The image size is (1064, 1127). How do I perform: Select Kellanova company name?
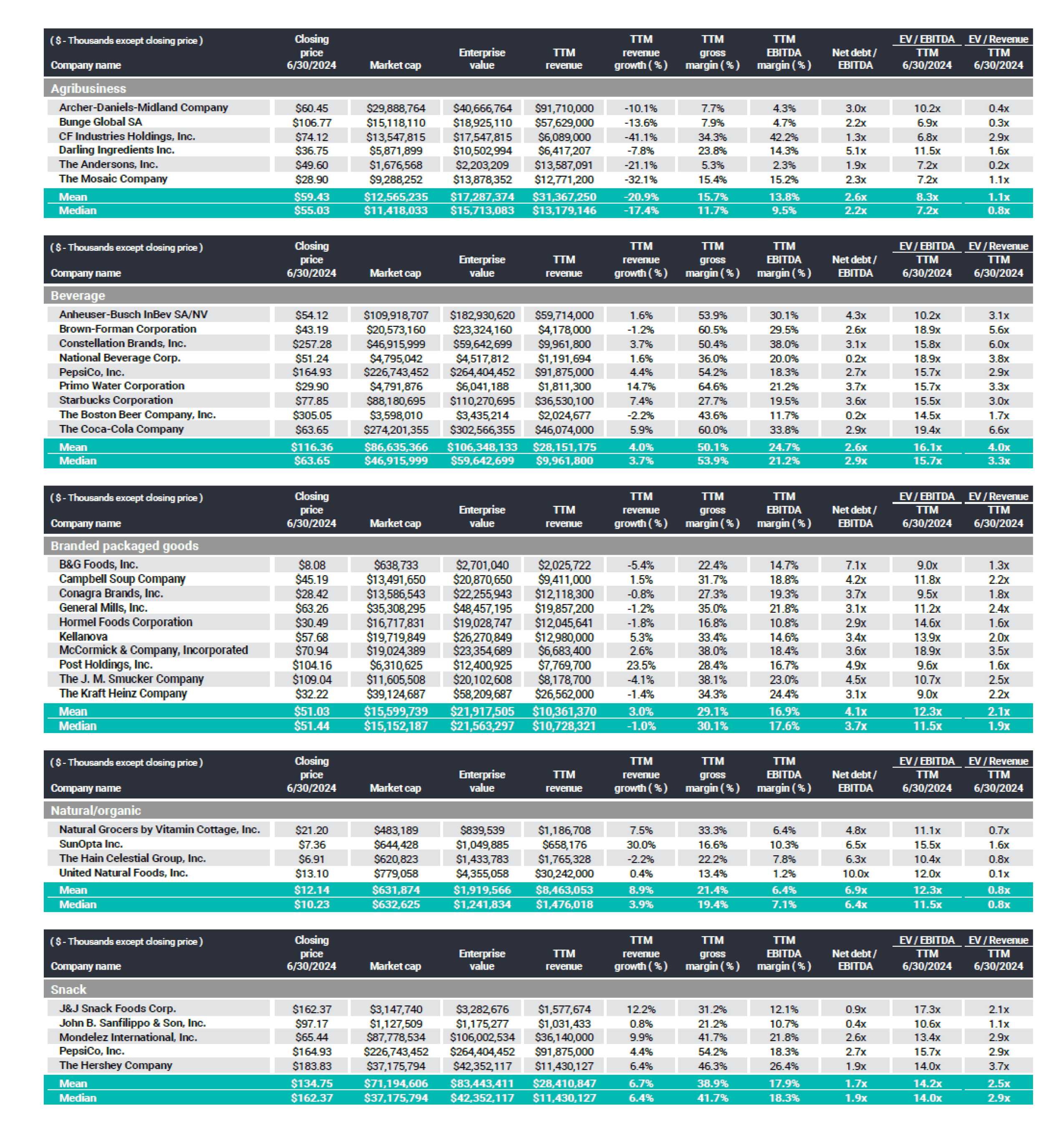point(83,637)
